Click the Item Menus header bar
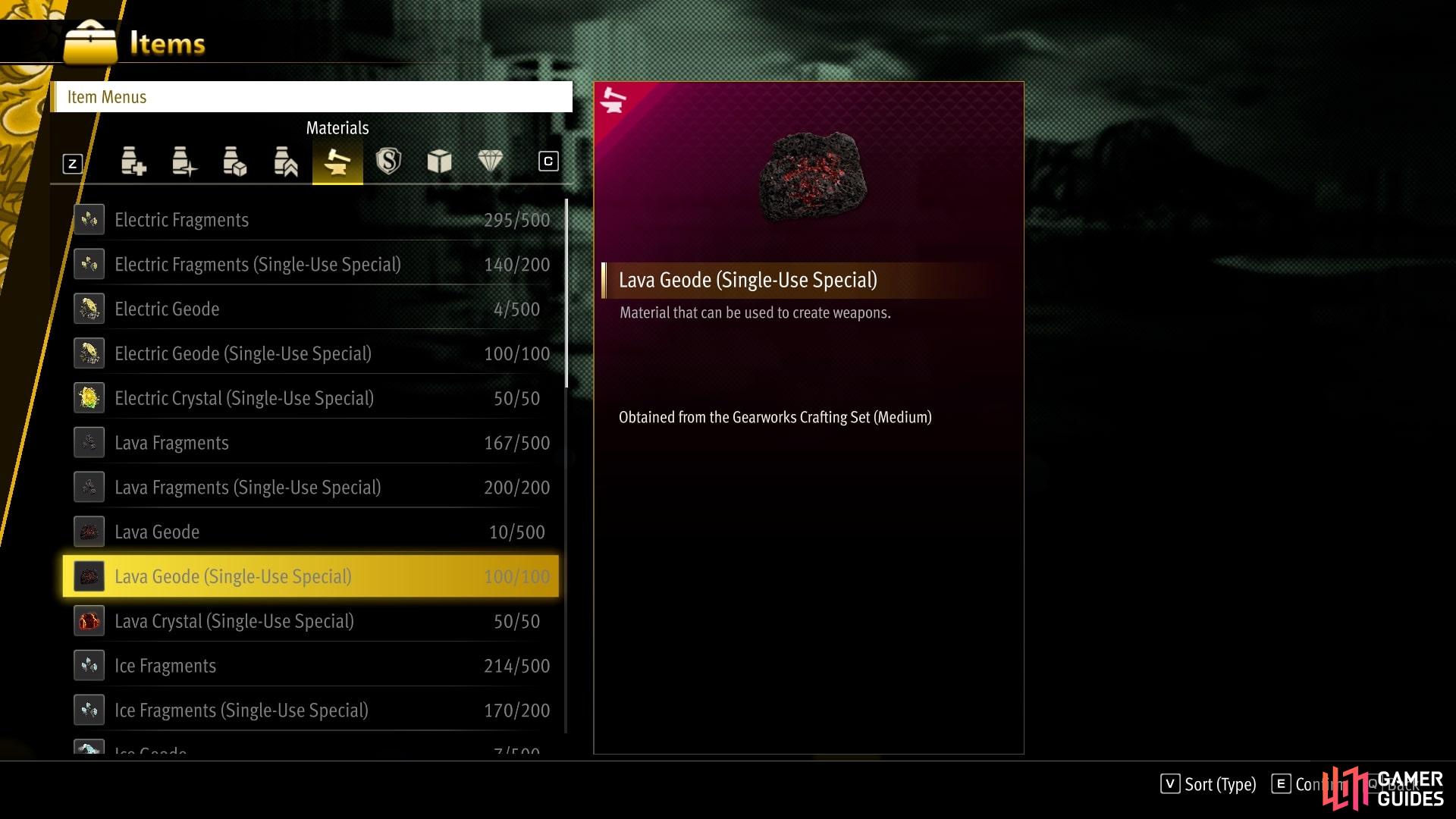The height and width of the screenshot is (819, 1456). pyautogui.click(x=312, y=97)
